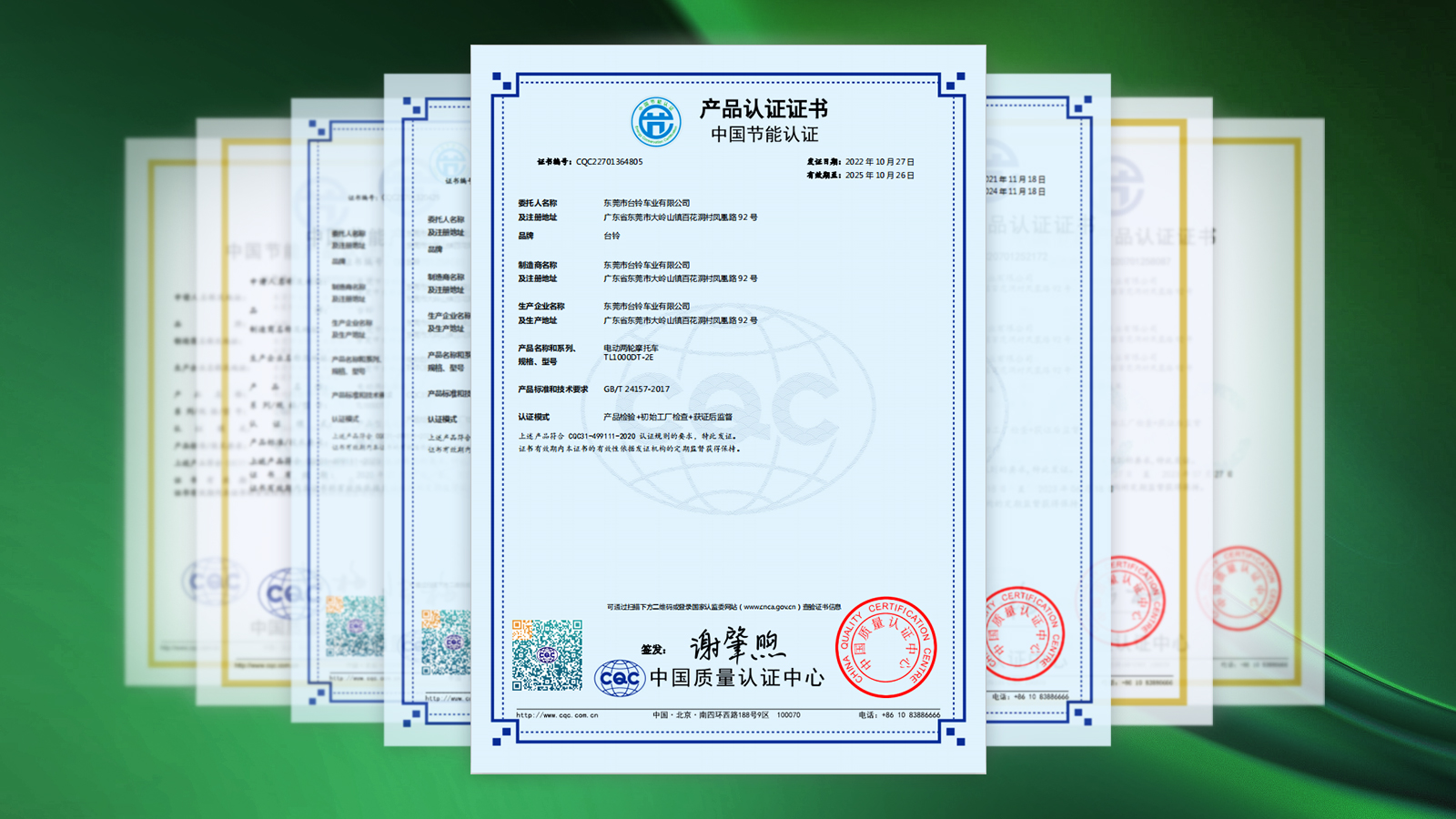Click the company name in the 制造商名称 row
The image size is (1456, 819).
pyautogui.click(x=647, y=265)
